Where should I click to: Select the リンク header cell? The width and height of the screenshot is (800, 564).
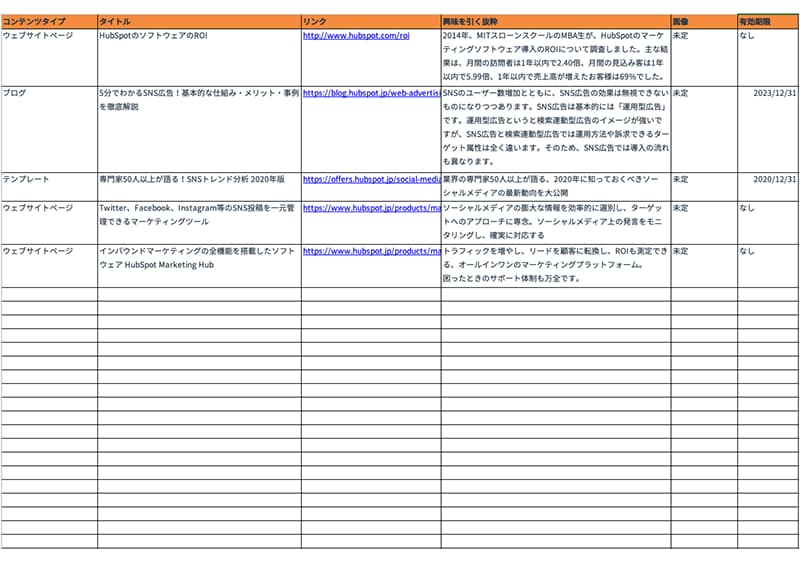[371, 21]
